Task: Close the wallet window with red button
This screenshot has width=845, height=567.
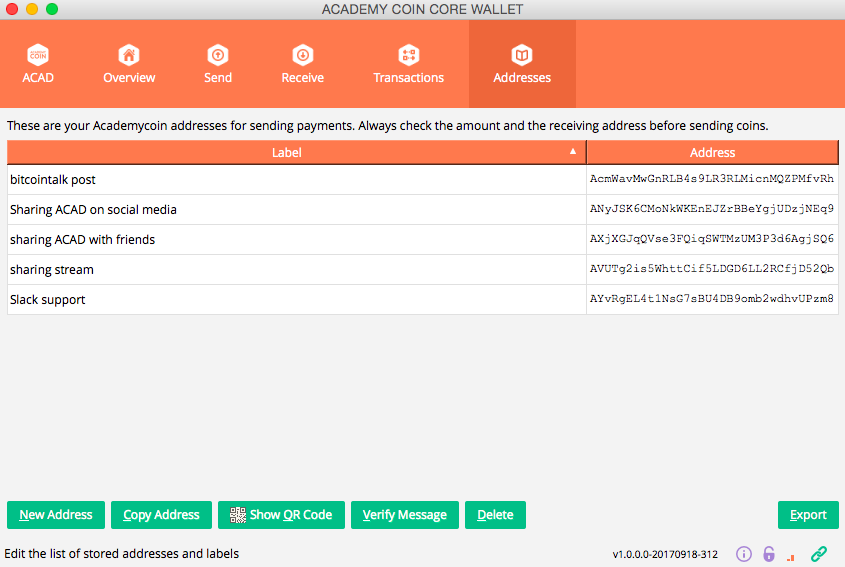Action: pyautogui.click(x=12, y=9)
